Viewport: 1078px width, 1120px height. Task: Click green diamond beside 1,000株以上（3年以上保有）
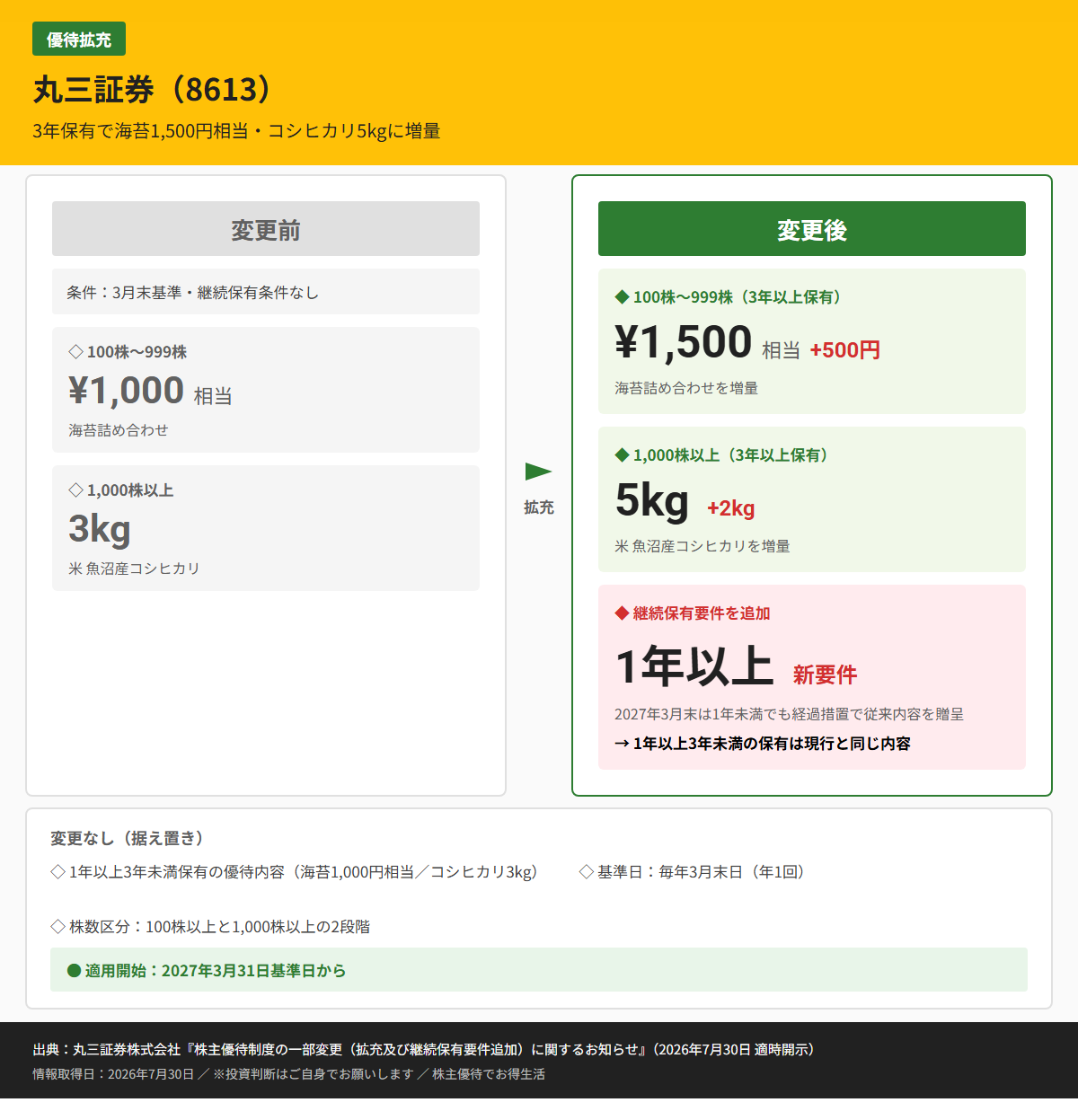[x=622, y=454]
